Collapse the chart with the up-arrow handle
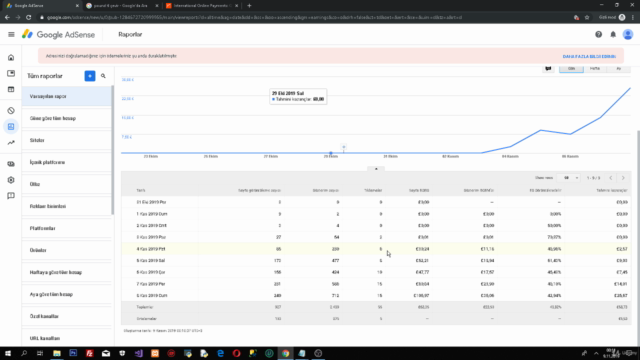This screenshot has height=360, width=640. click(x=376, y=169)
